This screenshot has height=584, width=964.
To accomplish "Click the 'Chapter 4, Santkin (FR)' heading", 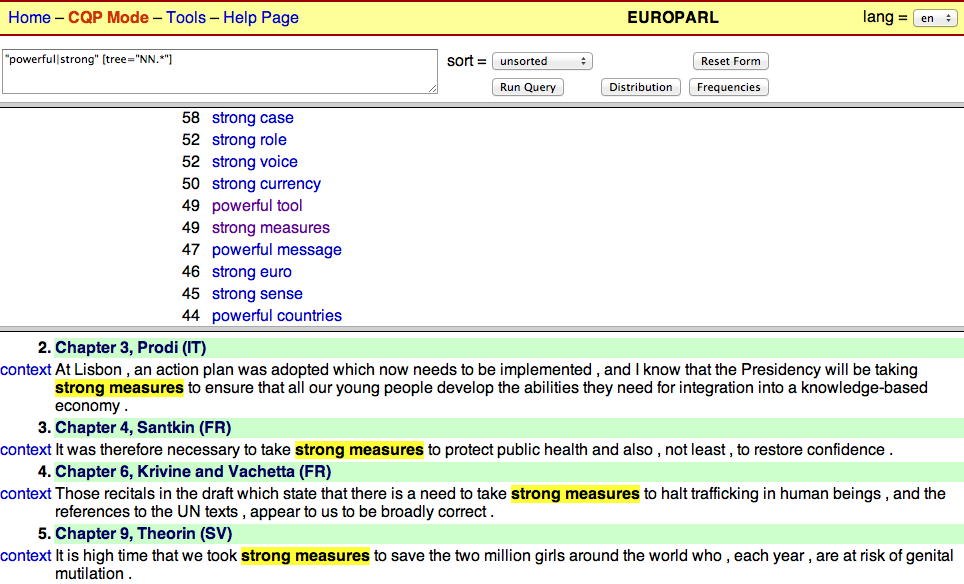I will click(x=143, y=428).
